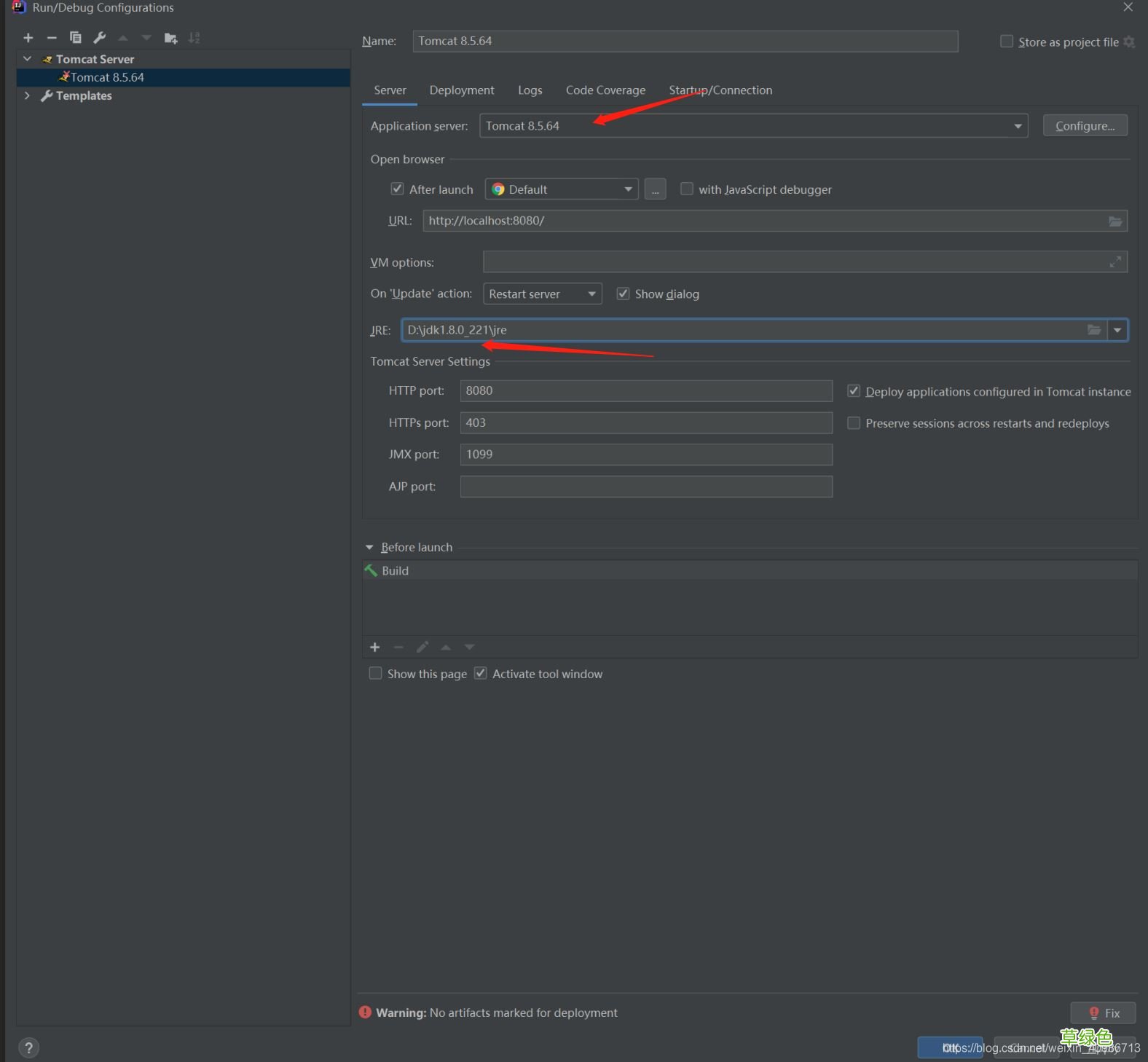
Task: Move configuration up in the list
Action: (x=123, y=38)
